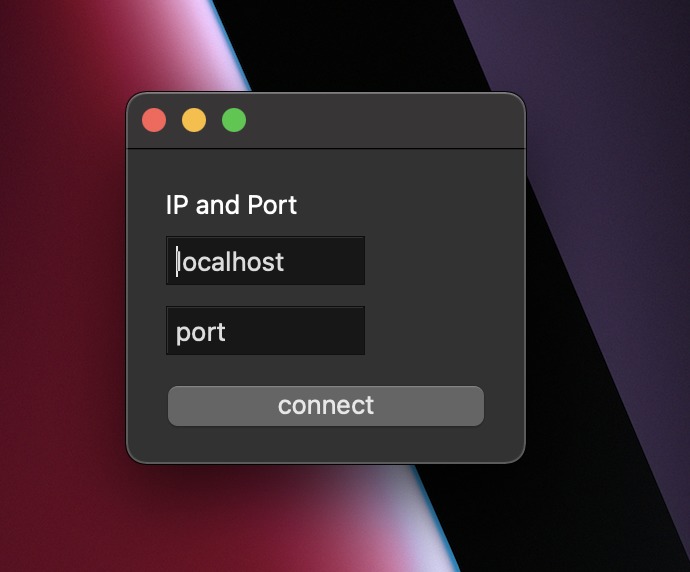
Task: Click the connect button
Action: [x=326, y=406]
